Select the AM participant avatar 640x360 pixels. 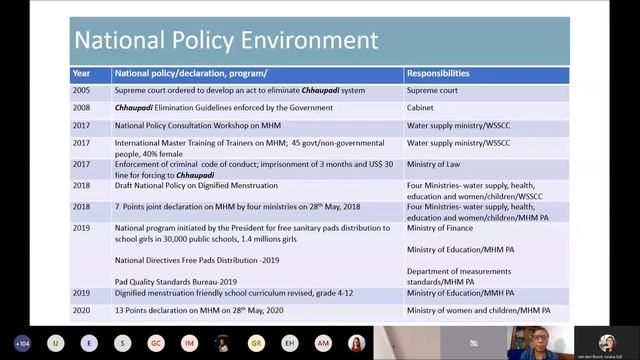323,344
